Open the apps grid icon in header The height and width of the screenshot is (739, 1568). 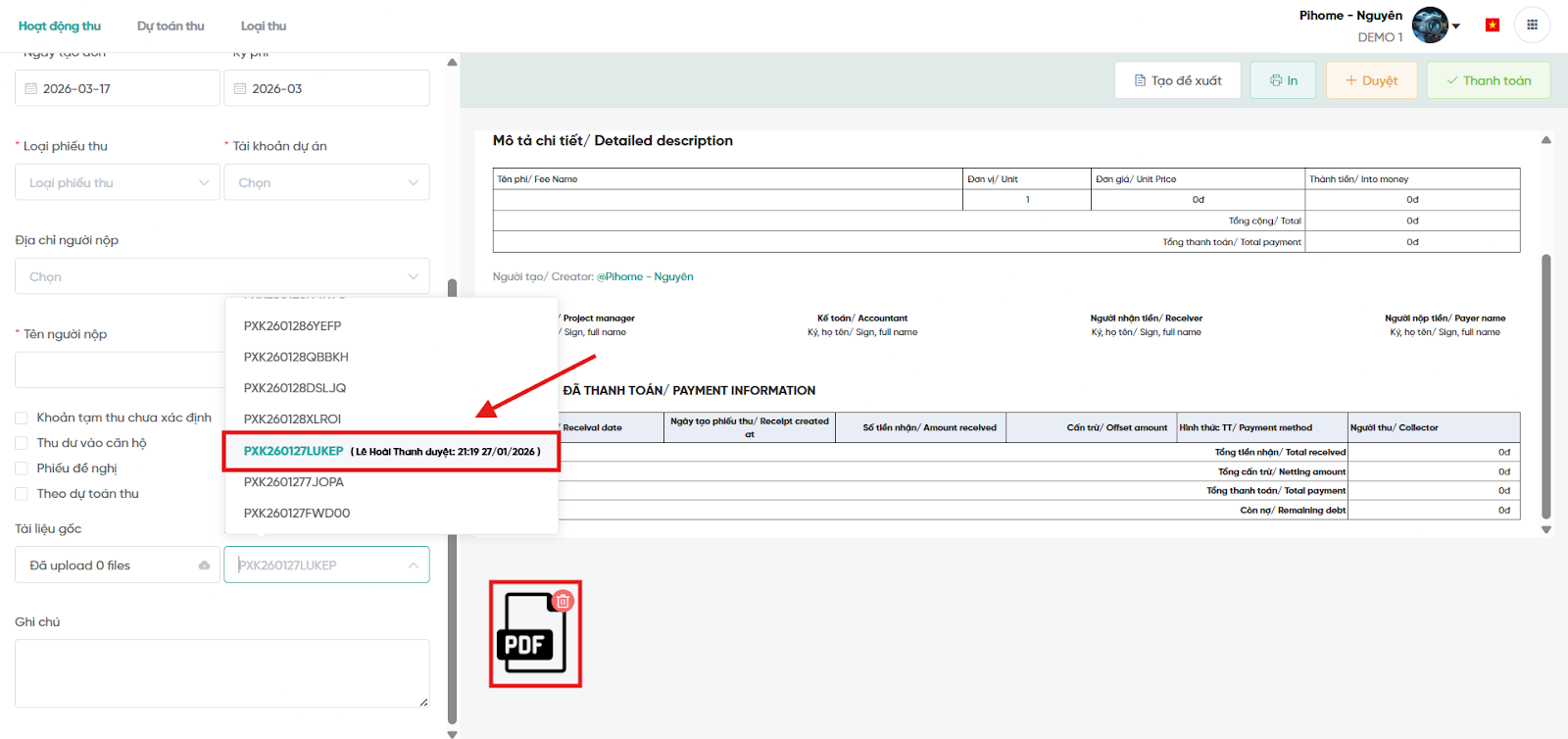click(1532, 25)
